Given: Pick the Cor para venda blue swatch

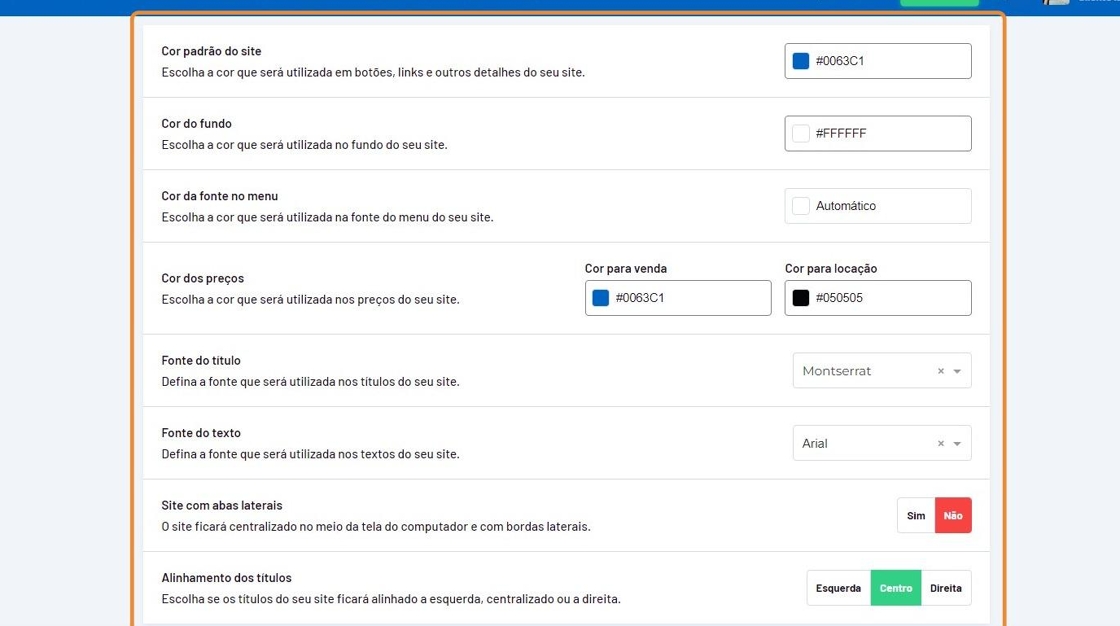Looking at the screenshot, I should pos(600,298).
